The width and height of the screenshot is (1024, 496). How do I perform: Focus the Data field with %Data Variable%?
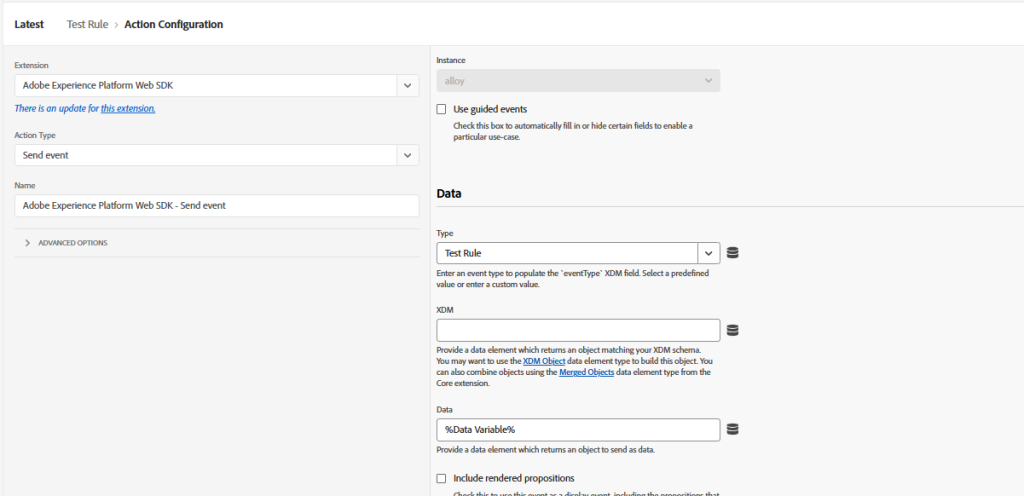578,429
